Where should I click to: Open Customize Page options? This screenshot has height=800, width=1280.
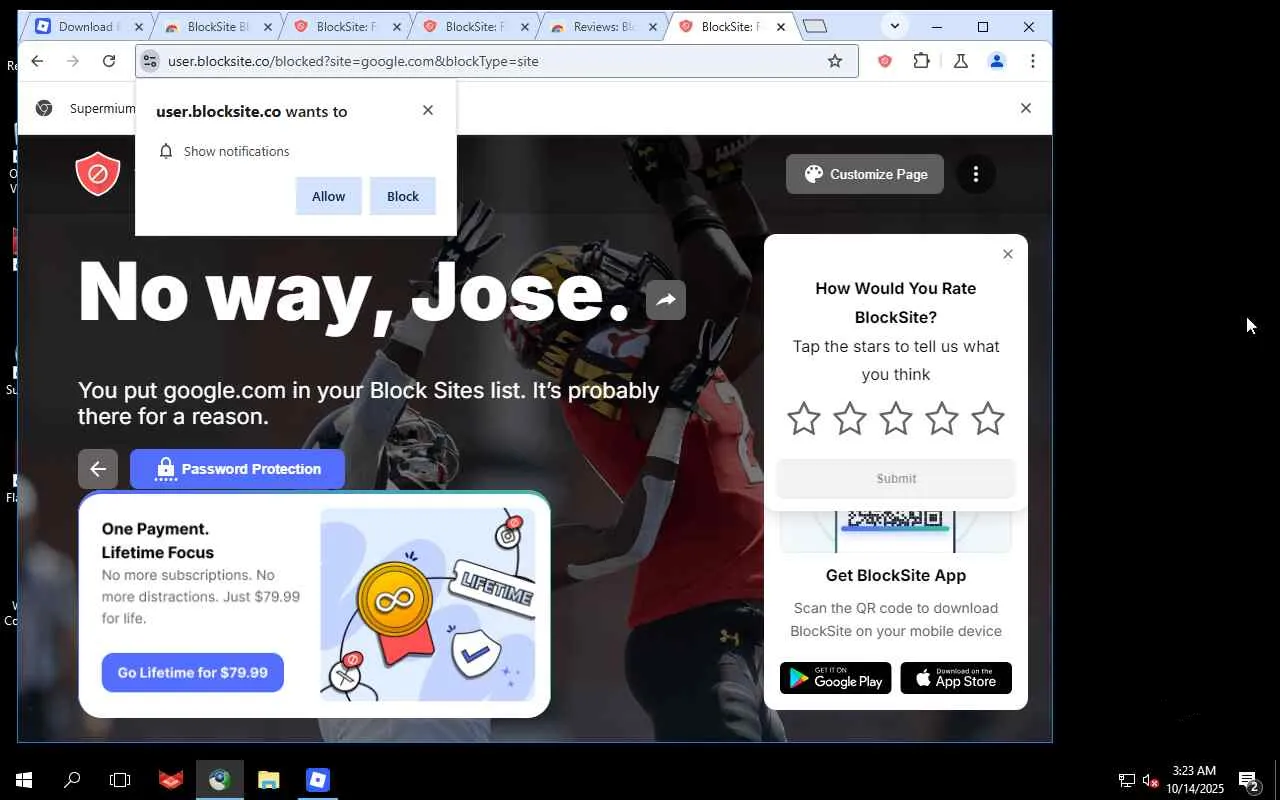[865, 174]
